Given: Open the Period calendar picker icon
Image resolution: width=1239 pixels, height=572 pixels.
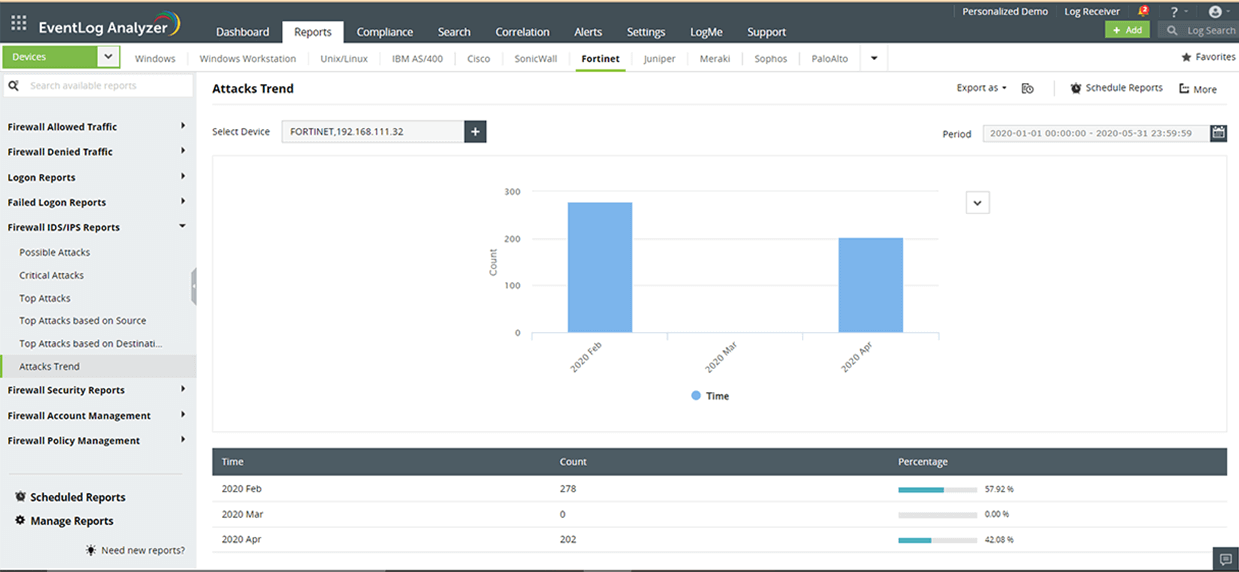Looking at the screenshot, I should point(1218,133).
